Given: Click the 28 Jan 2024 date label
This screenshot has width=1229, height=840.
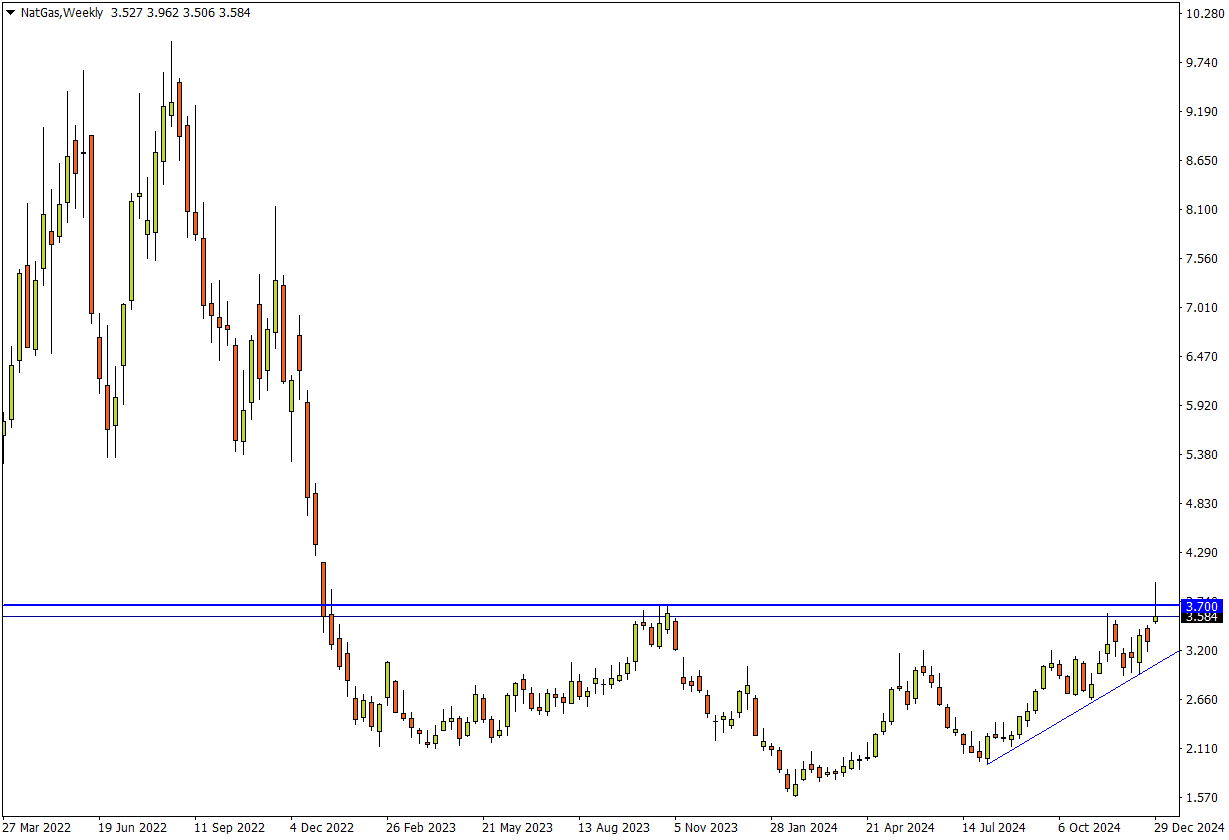Looking at the screenshot, I should click(803, 828).
